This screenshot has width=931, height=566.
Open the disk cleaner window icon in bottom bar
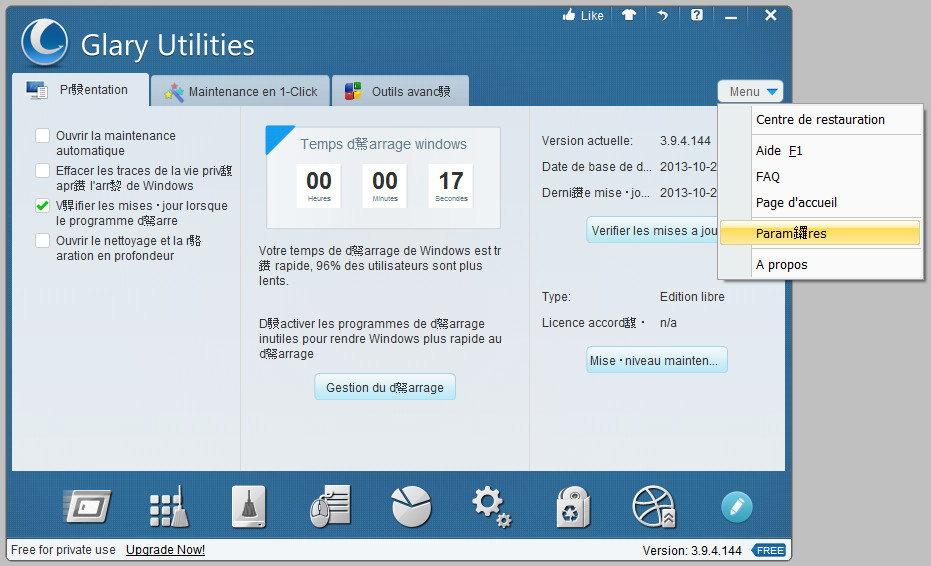(x=87, y=507)
